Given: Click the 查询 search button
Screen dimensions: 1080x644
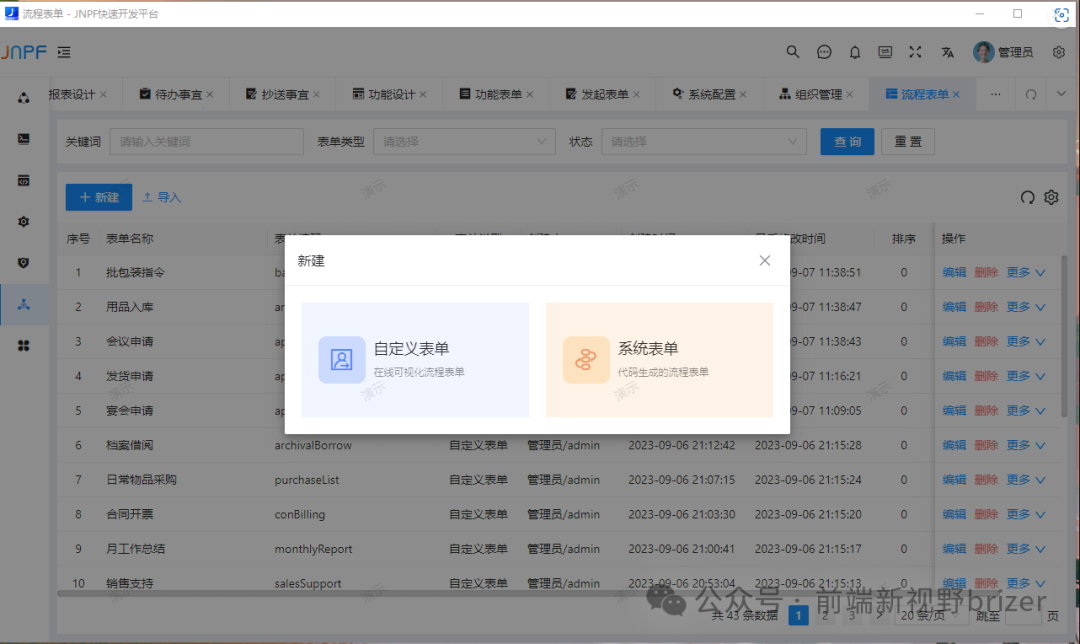Looking at the screenshot, I should (847, 141).
